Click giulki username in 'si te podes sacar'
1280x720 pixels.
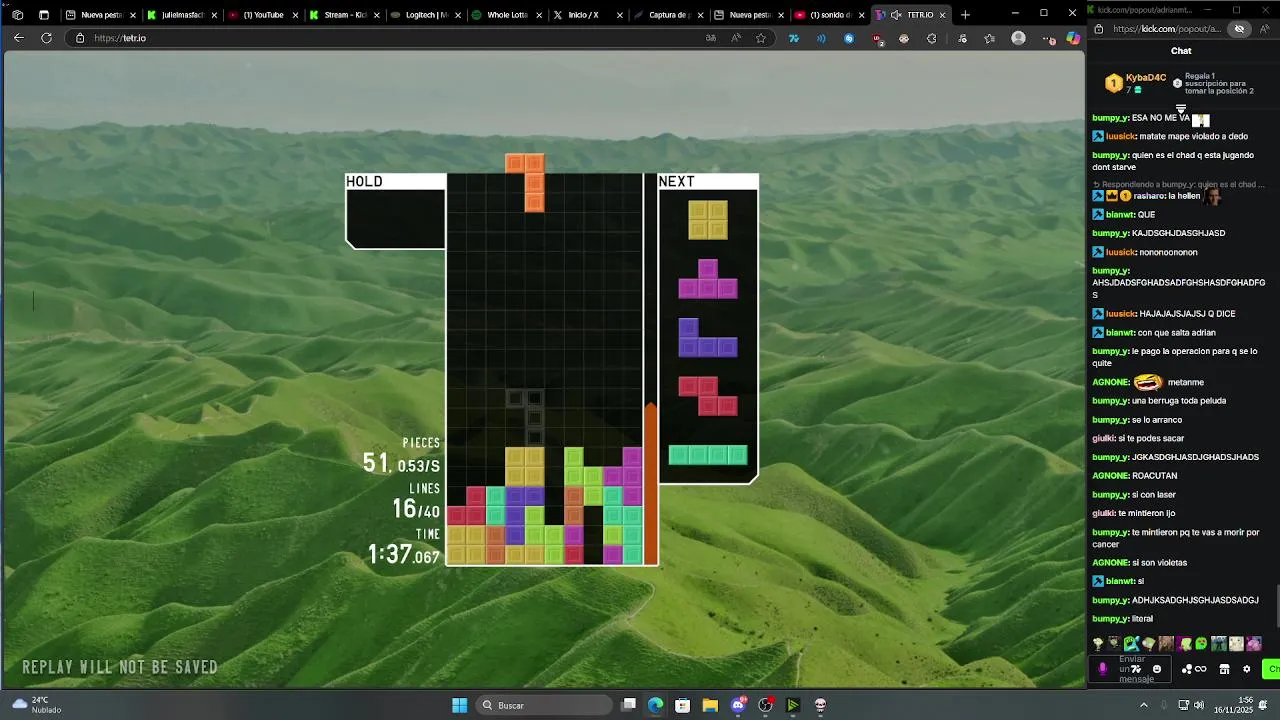click(x=1103, y=438)
